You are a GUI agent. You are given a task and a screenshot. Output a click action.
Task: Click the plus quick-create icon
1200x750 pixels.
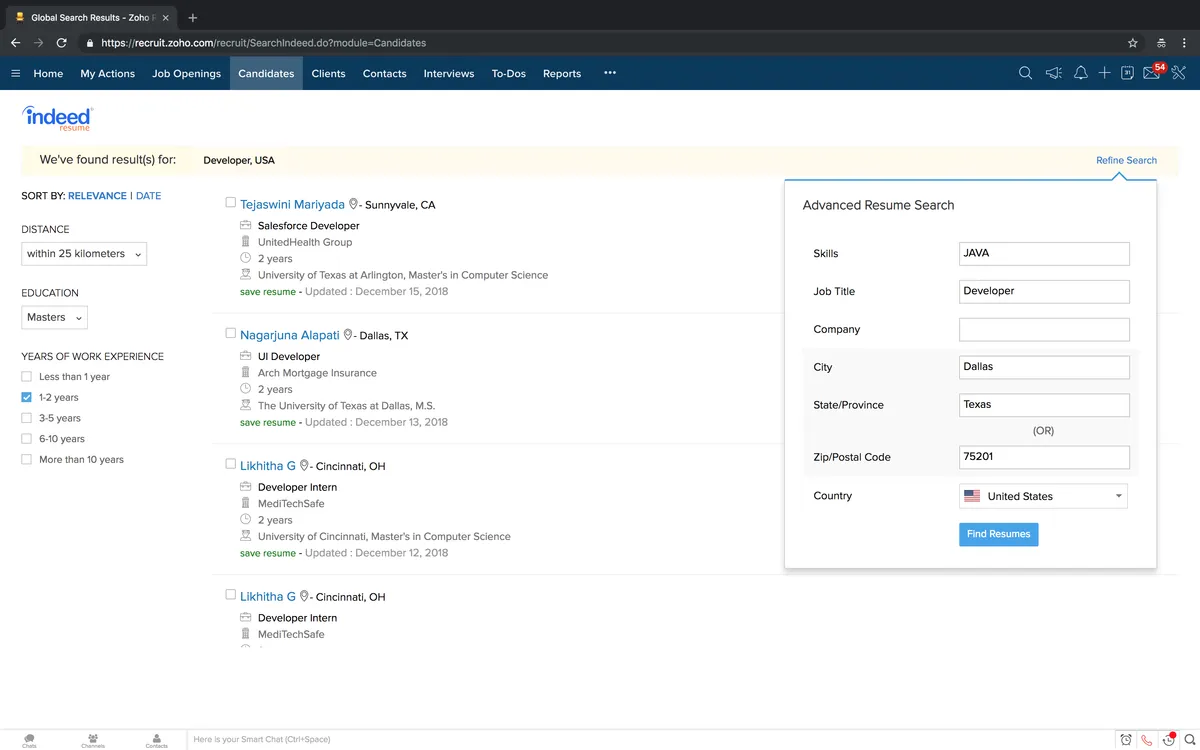(x=1104, y=73)
